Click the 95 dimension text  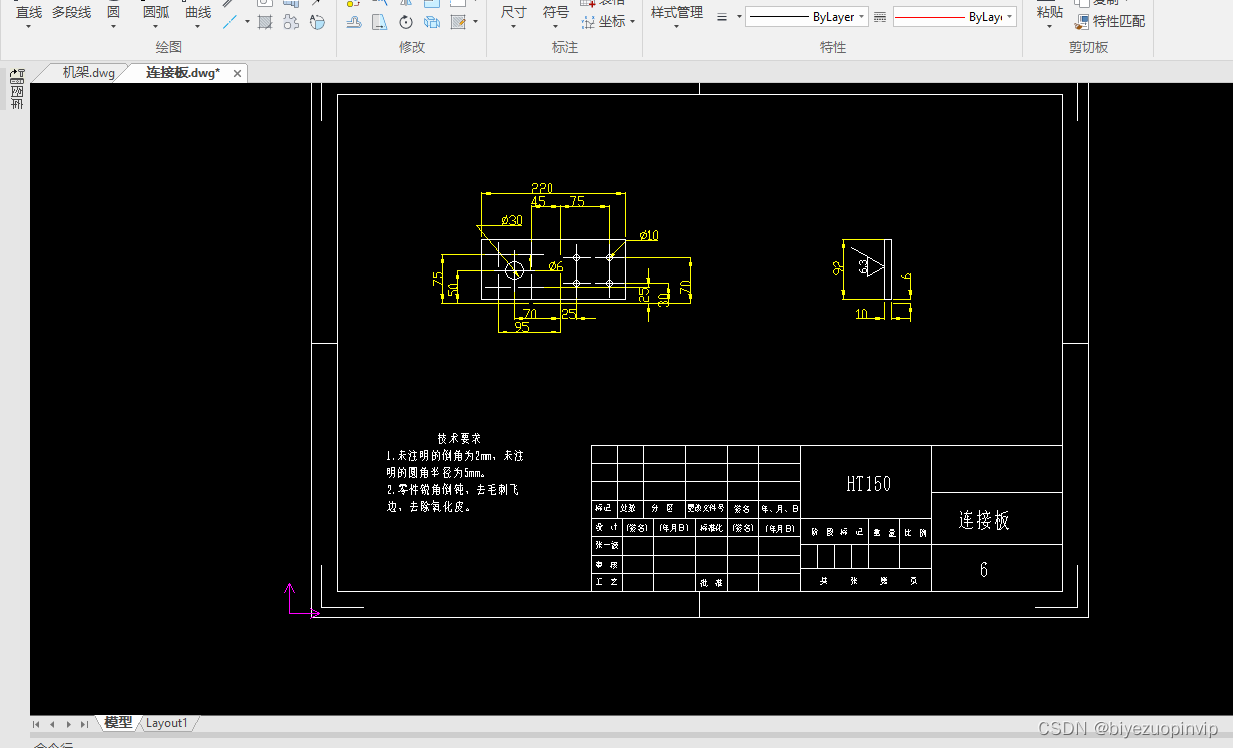[522, 327]
